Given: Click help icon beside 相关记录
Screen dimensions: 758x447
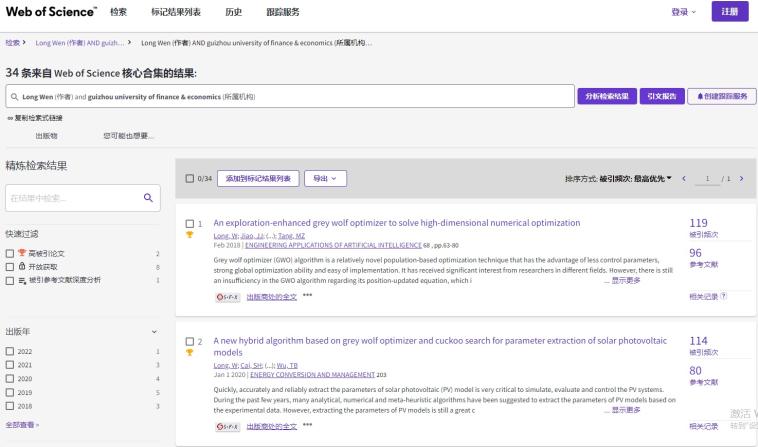Looking at the screenshot, I should (x=723, y=296).
